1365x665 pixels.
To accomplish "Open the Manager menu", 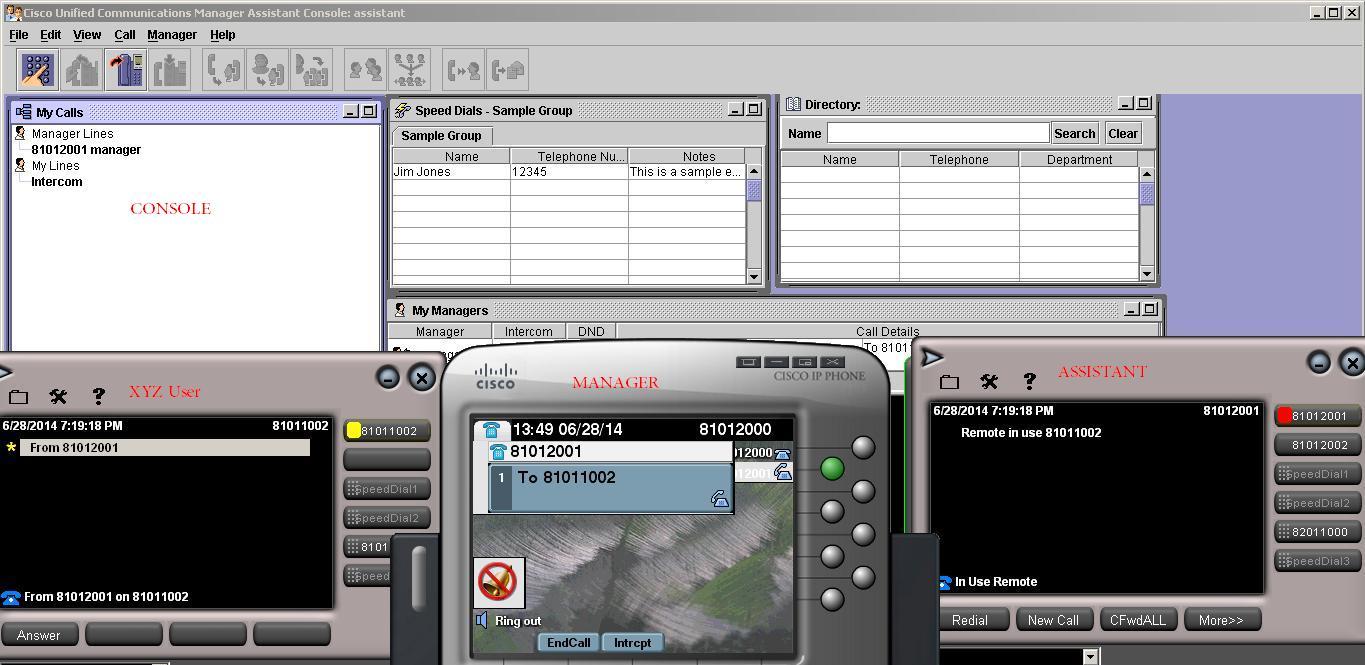I will (x=172, y=34).
